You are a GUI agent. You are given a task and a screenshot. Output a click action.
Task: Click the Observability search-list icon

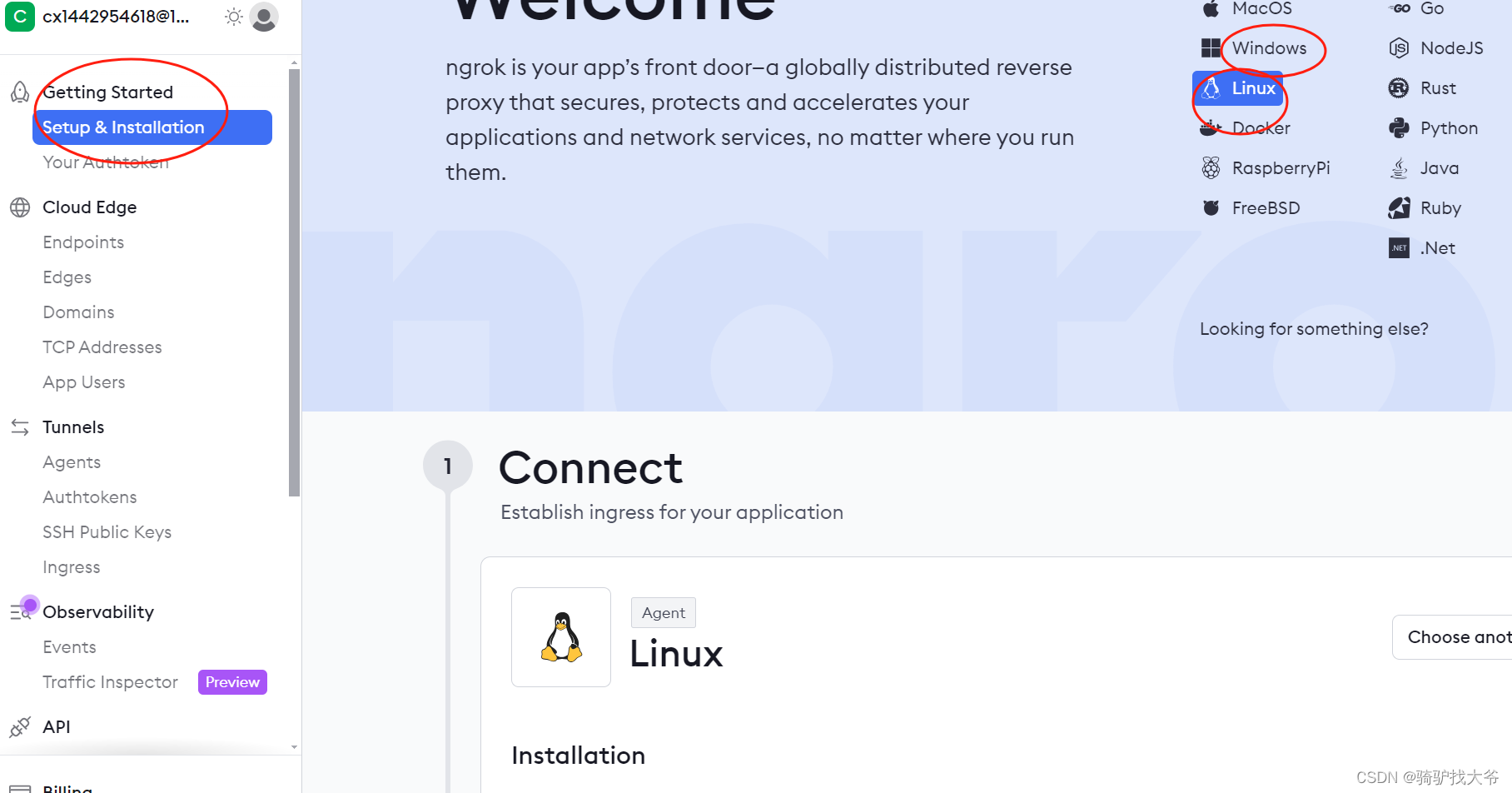point(20,612)
